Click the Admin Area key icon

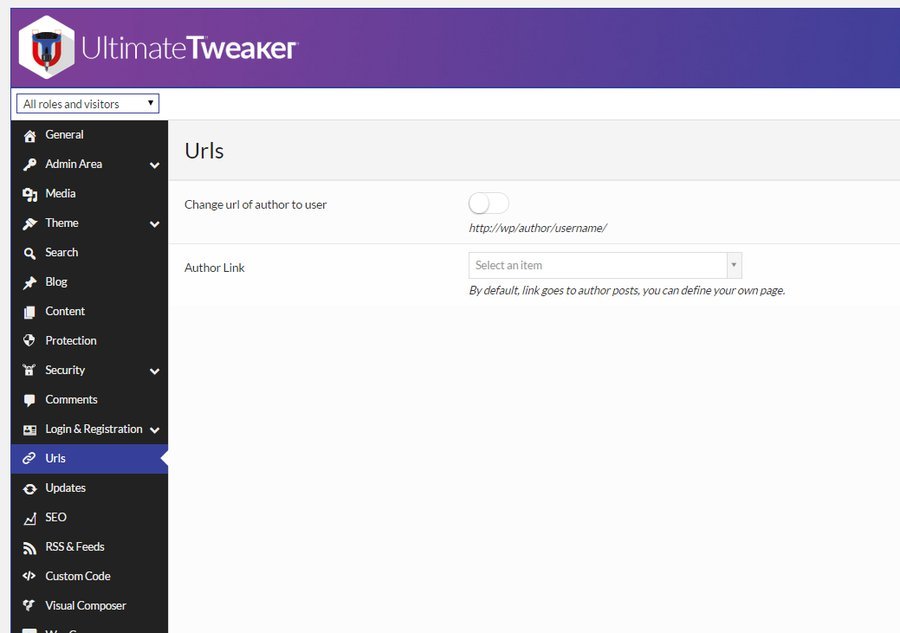[x=30, y=165]
